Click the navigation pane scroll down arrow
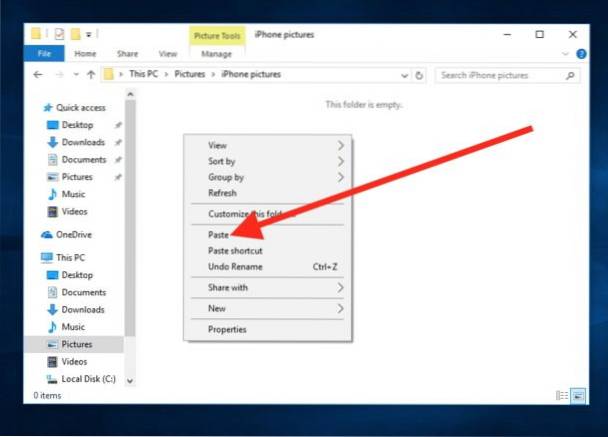The width and height of the screenshot is (608, 437). tap(130, 380)
